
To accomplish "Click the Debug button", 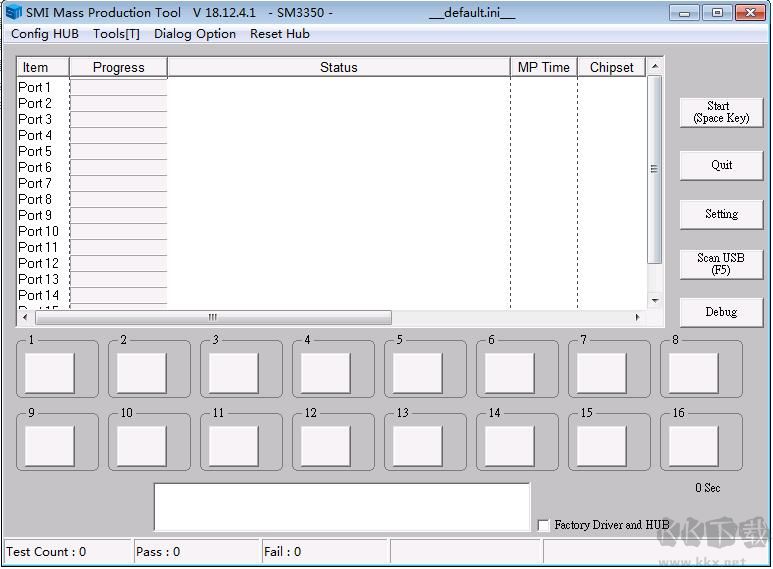I will pos(721,312).
